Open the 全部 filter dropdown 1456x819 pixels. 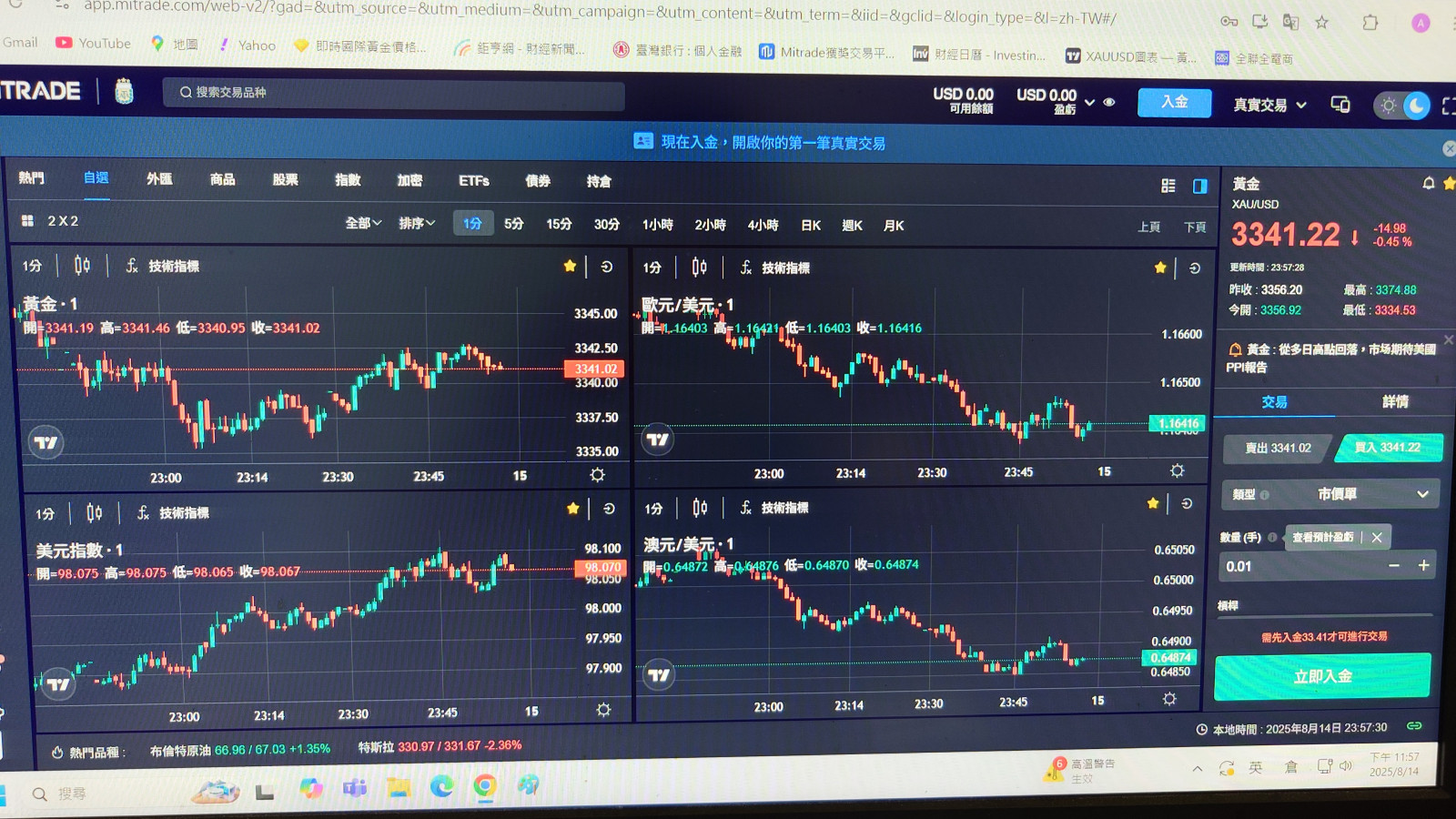click(x=363, y=223)
